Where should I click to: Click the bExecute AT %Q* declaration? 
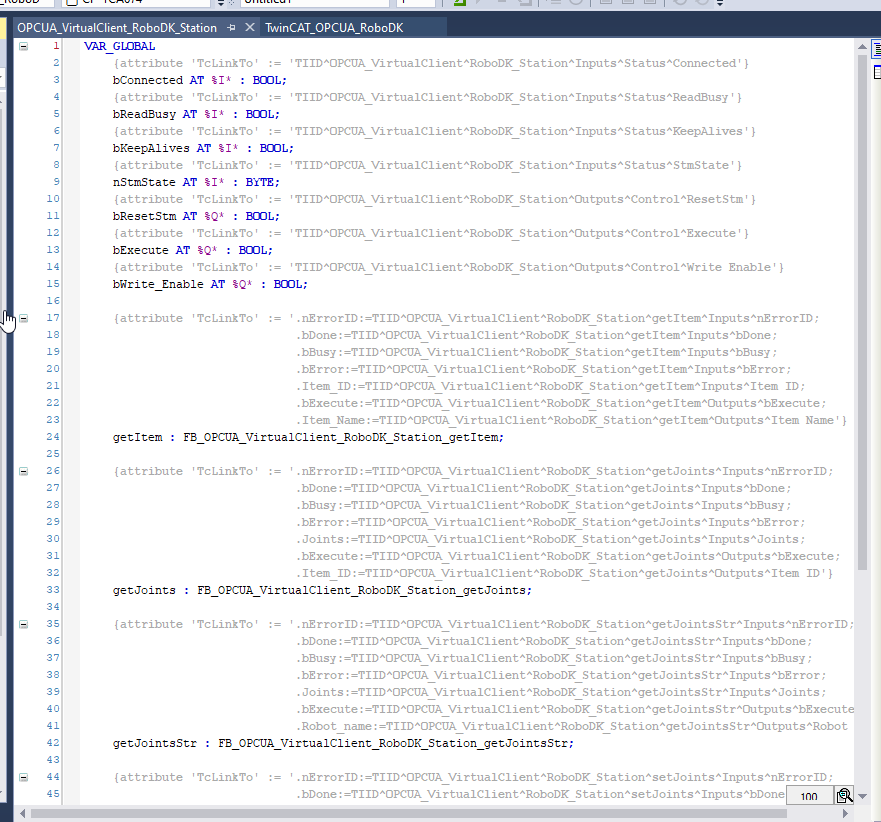(x=193, y=250)
